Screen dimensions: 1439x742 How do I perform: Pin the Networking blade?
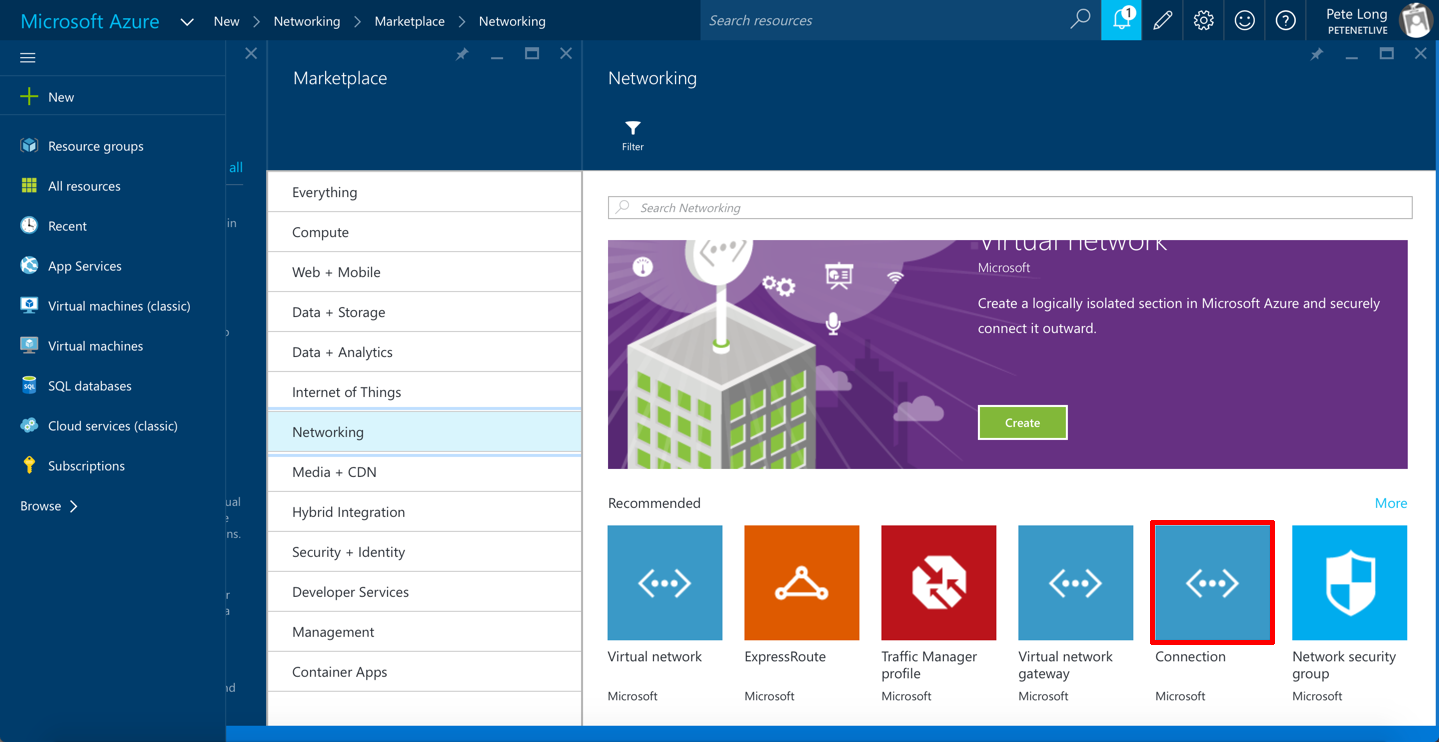point(1317,54)
